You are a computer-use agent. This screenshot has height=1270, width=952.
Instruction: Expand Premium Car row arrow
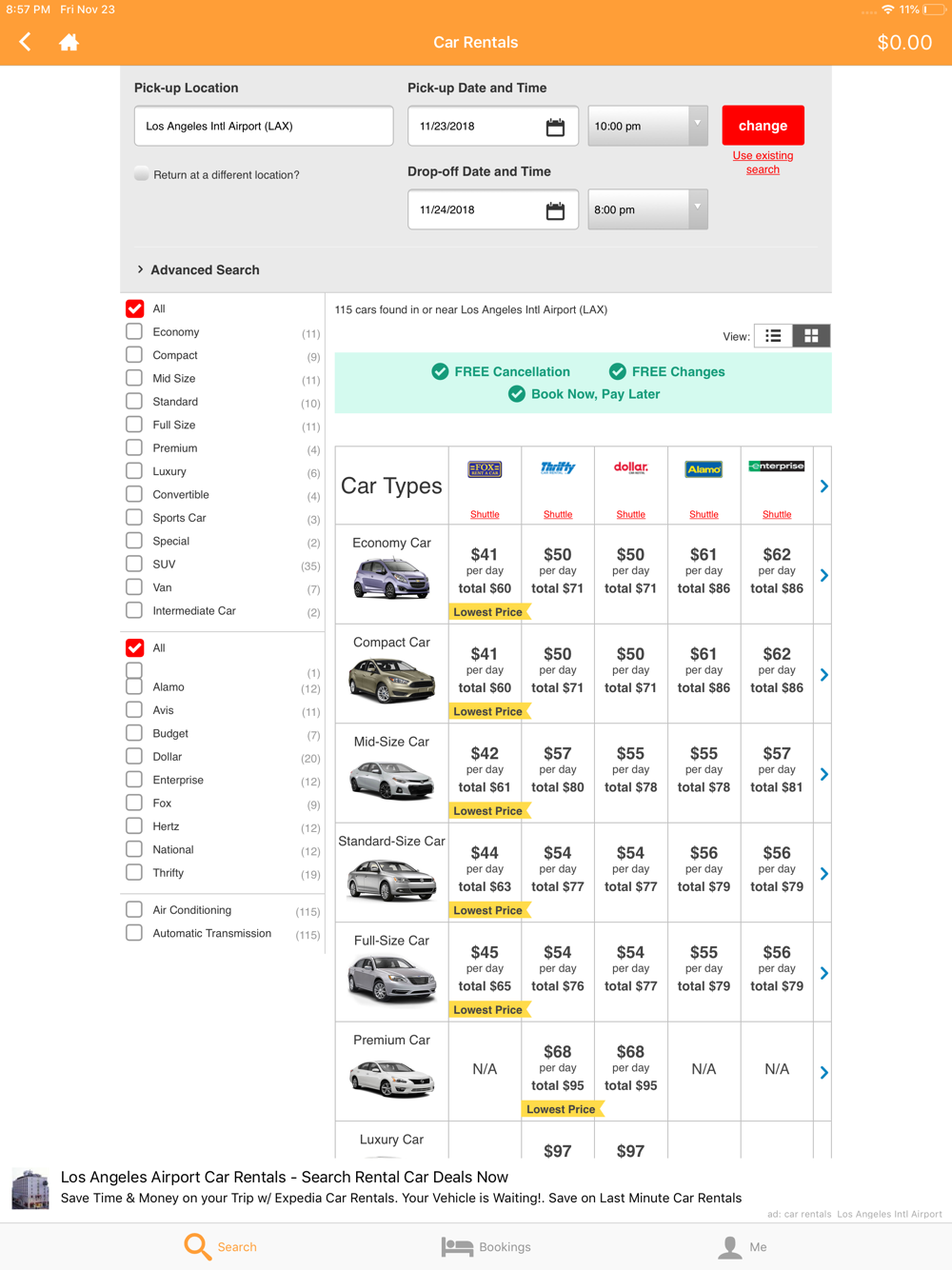coord(823,1072)
